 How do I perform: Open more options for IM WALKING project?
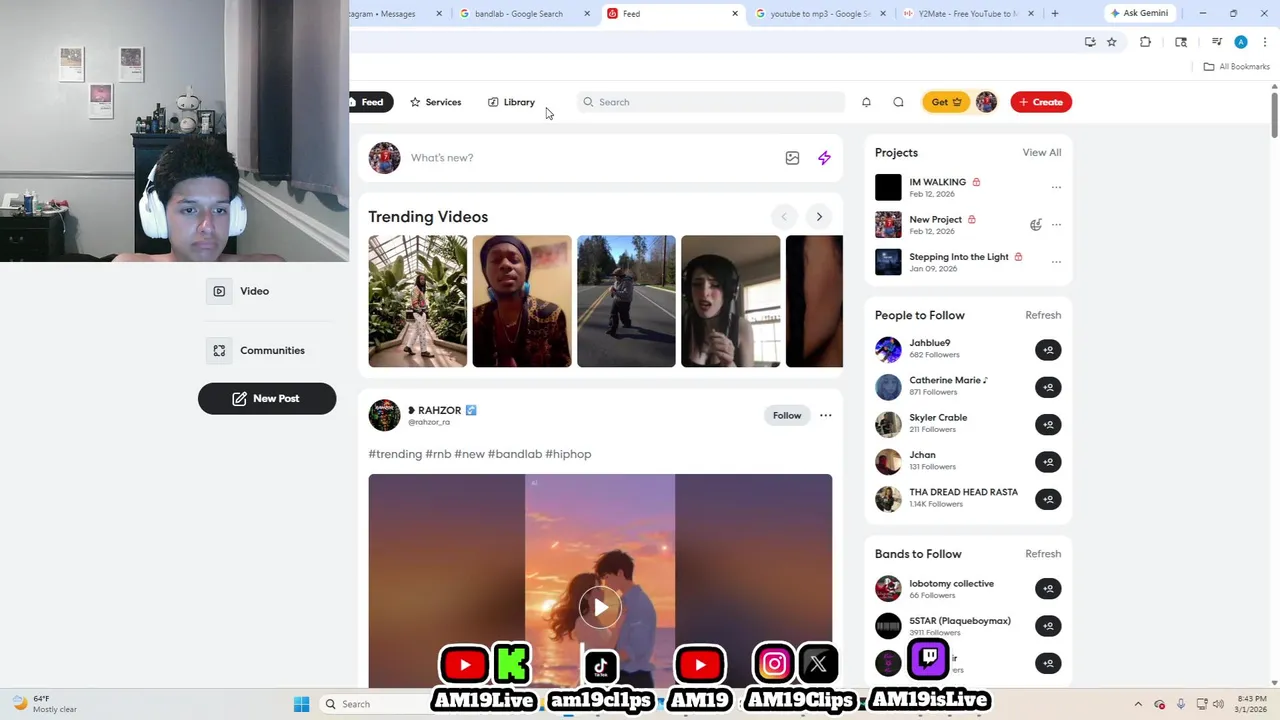[x=1056, y=187]
